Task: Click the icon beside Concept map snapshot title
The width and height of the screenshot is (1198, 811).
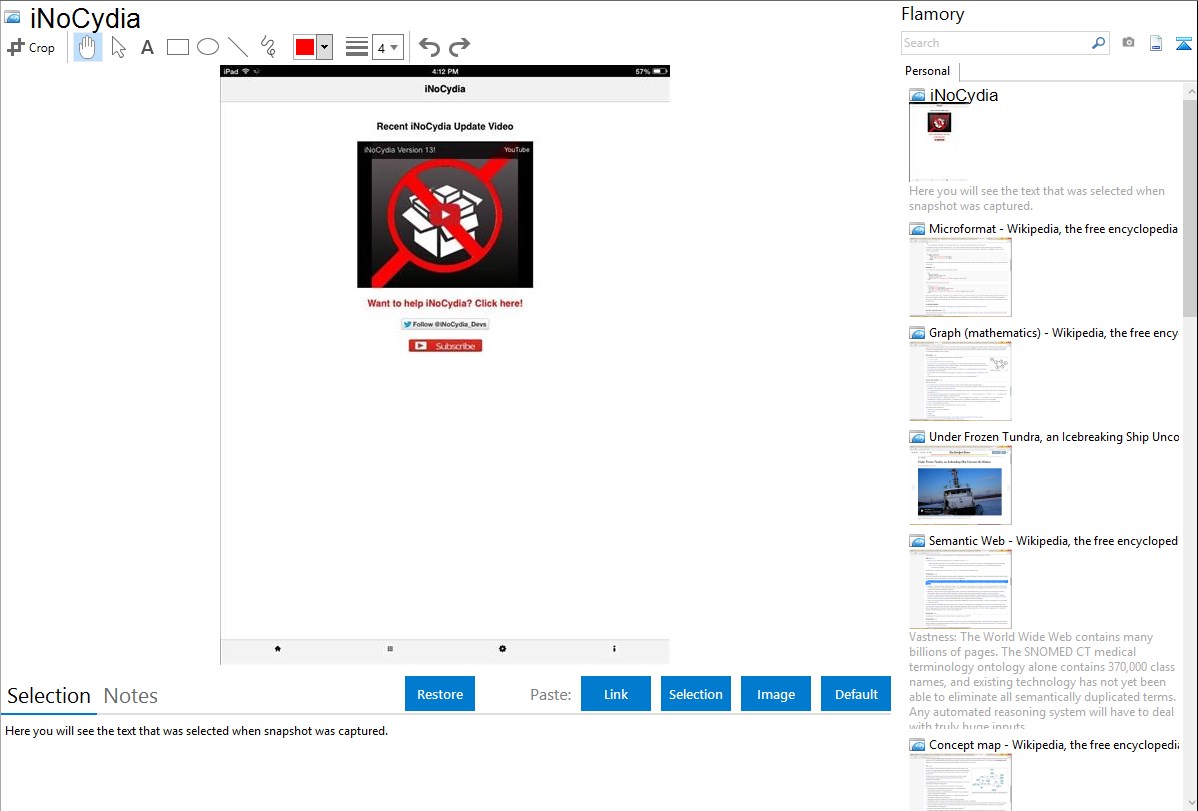Action: [918, 744]
